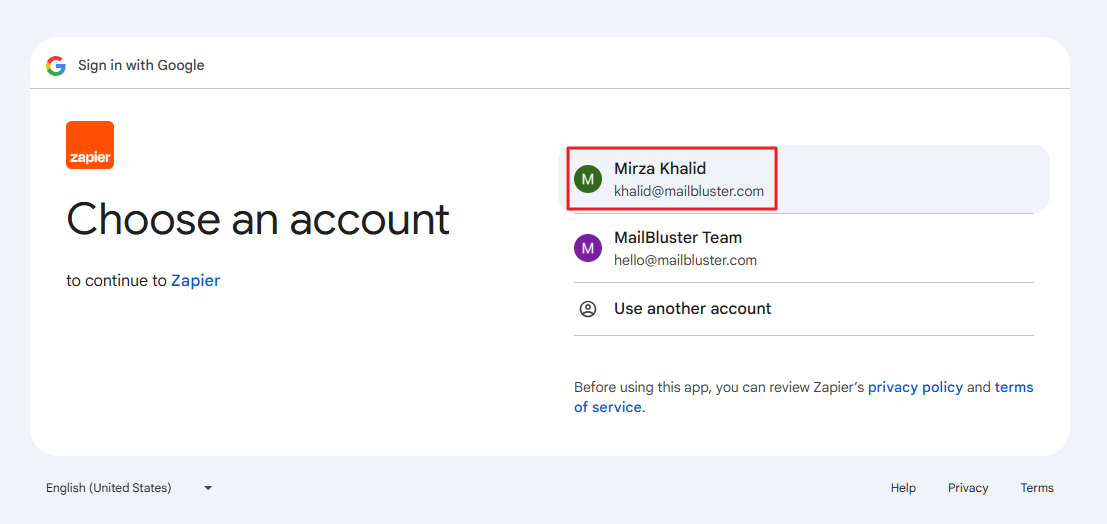Click the Use another account text
1107x524 pixels.
pos(692,309)
